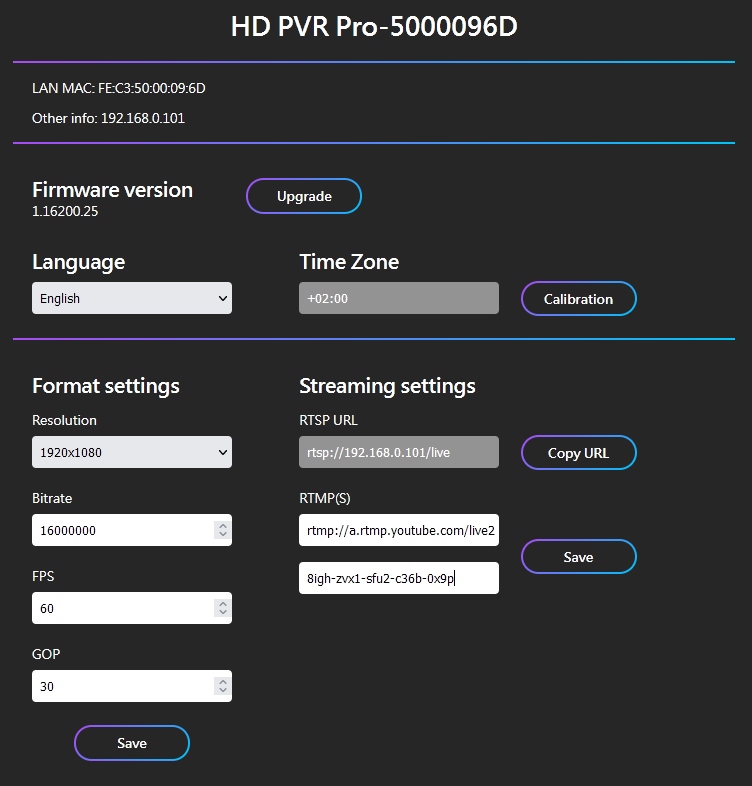Decrement FPS using the down stepper
Image resolution: width=752 pixels, height=786 pixels.
click(222, 614)
